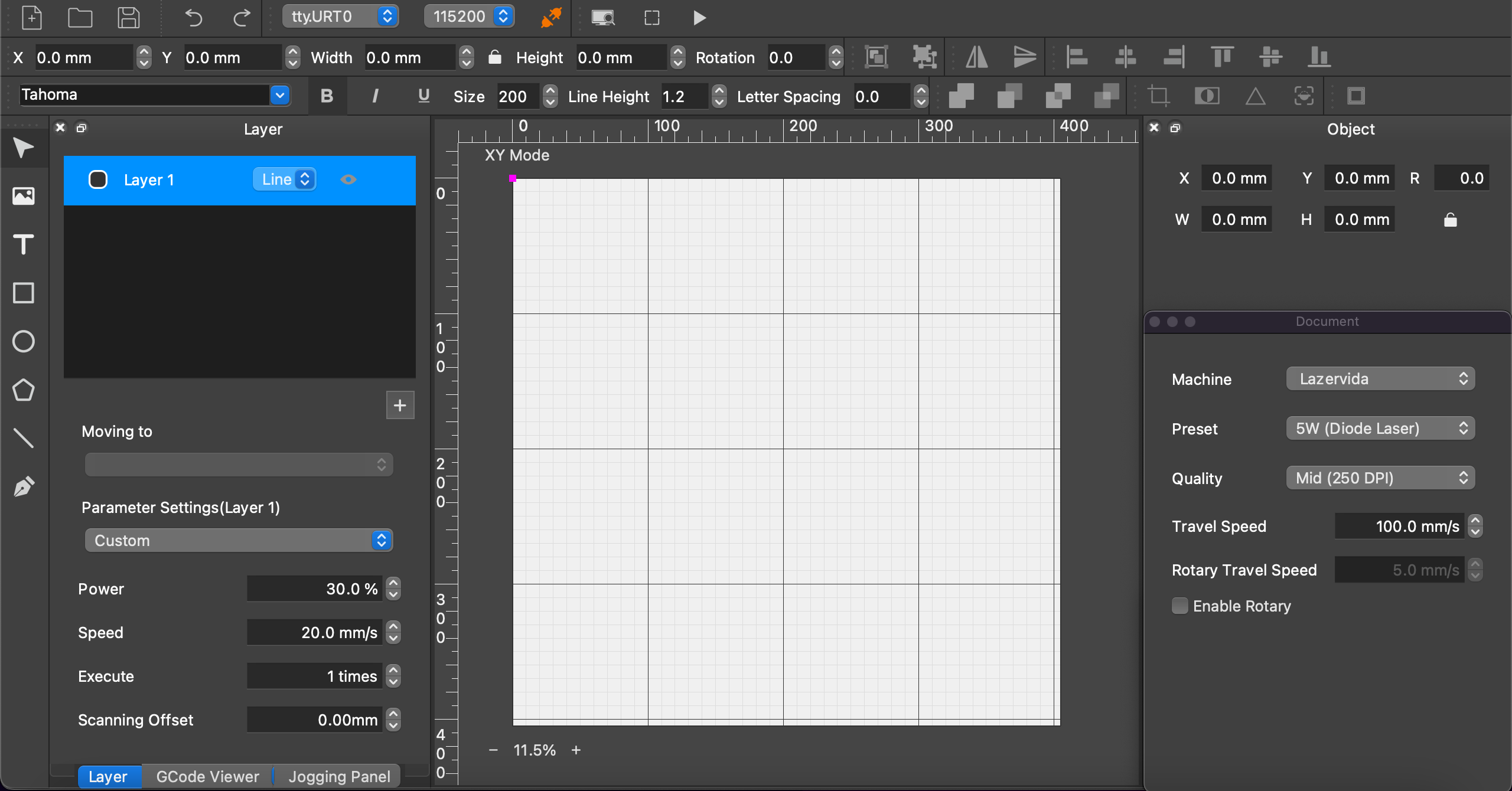Align objects to the top edge

click(1222, 57)
